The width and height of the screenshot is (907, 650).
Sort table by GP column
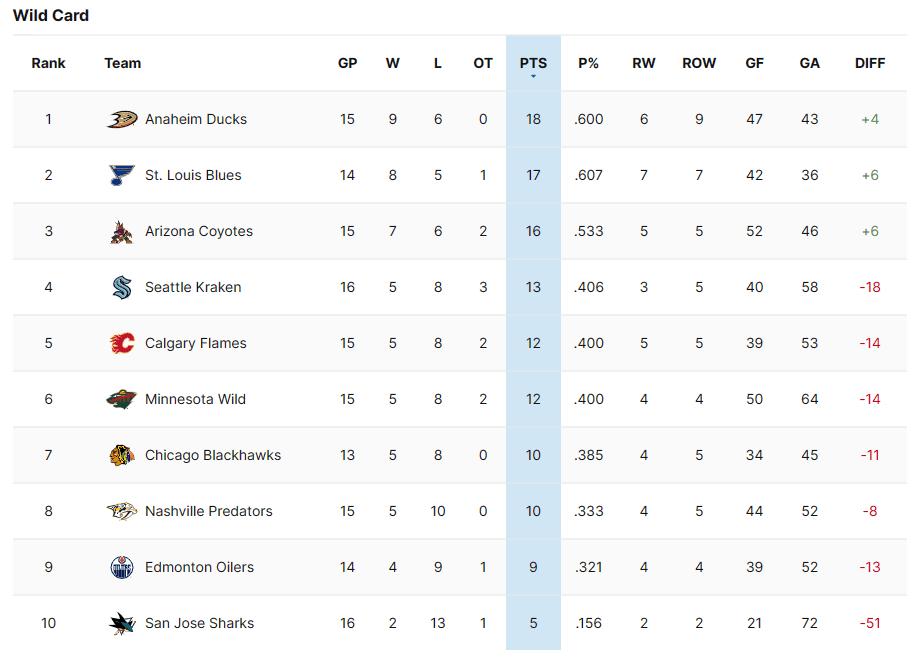pos(347,63)
